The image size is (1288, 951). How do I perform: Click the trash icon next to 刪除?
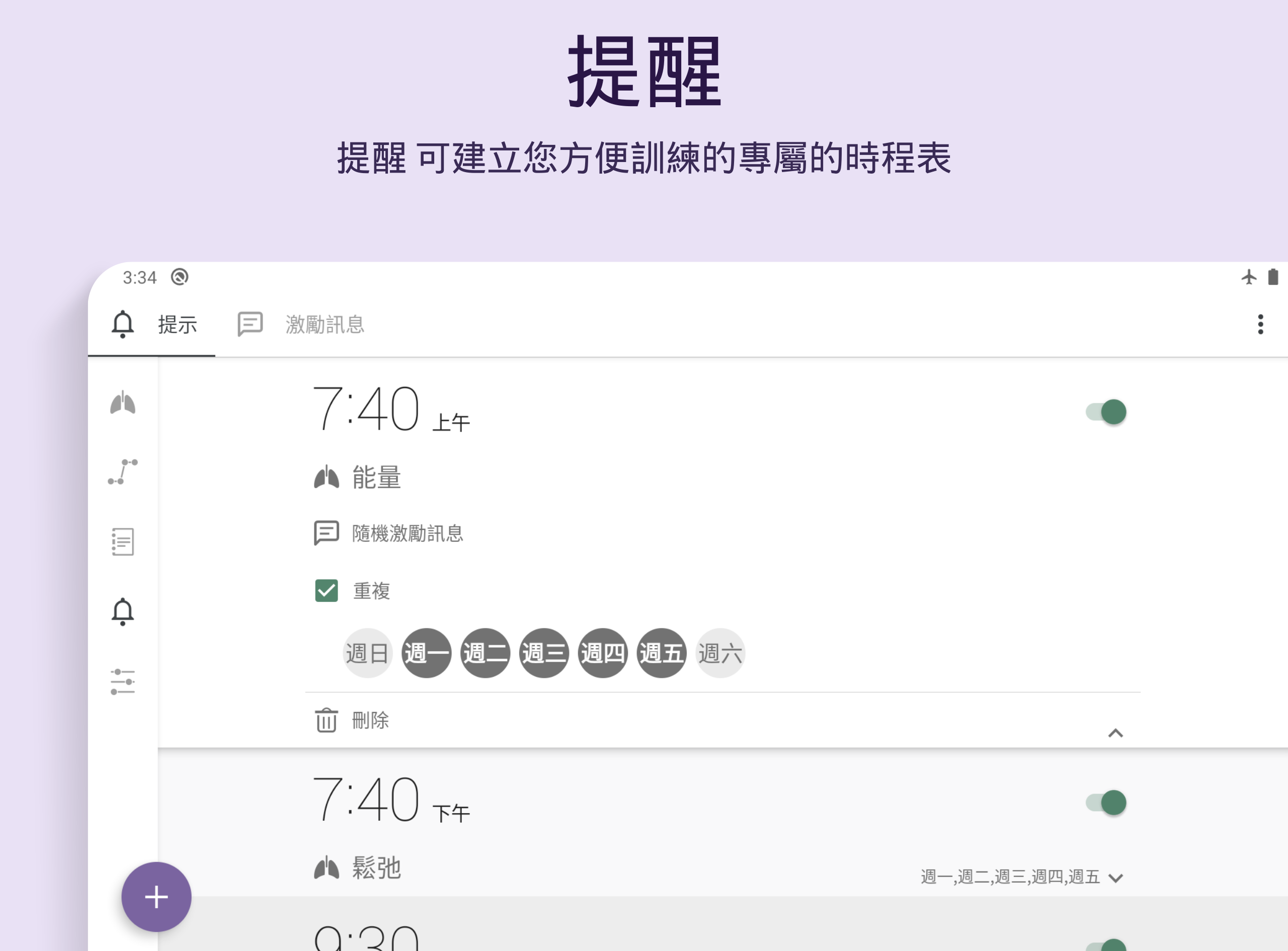327,720
